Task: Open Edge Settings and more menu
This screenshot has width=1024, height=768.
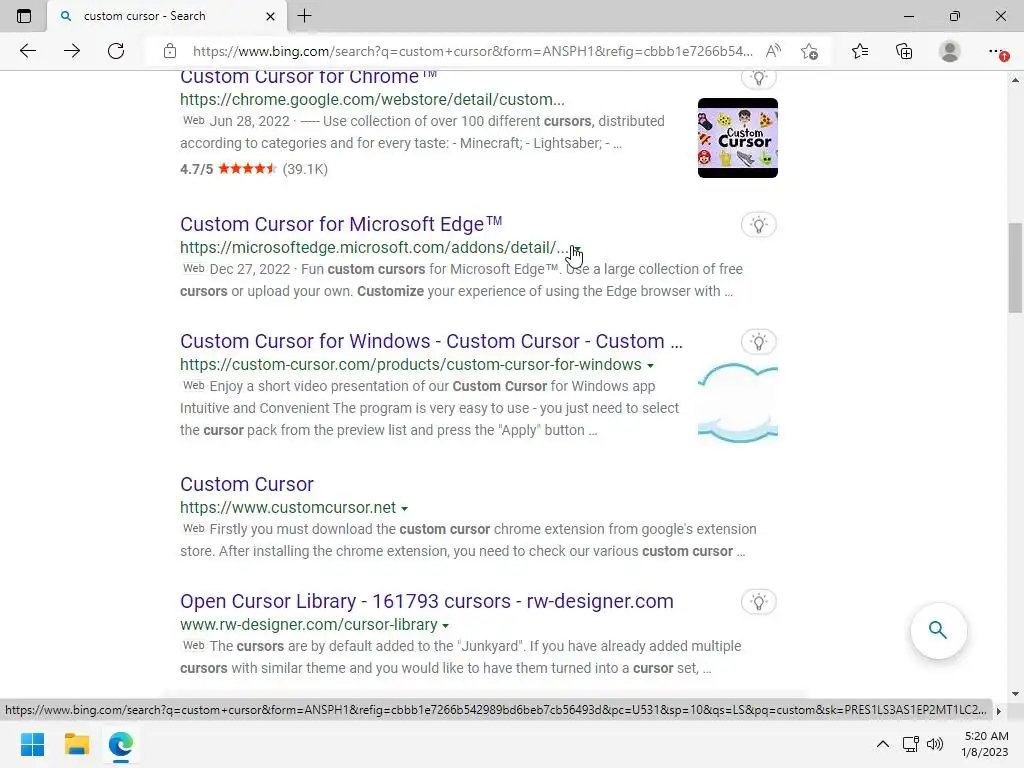Action: pos(996,51)
